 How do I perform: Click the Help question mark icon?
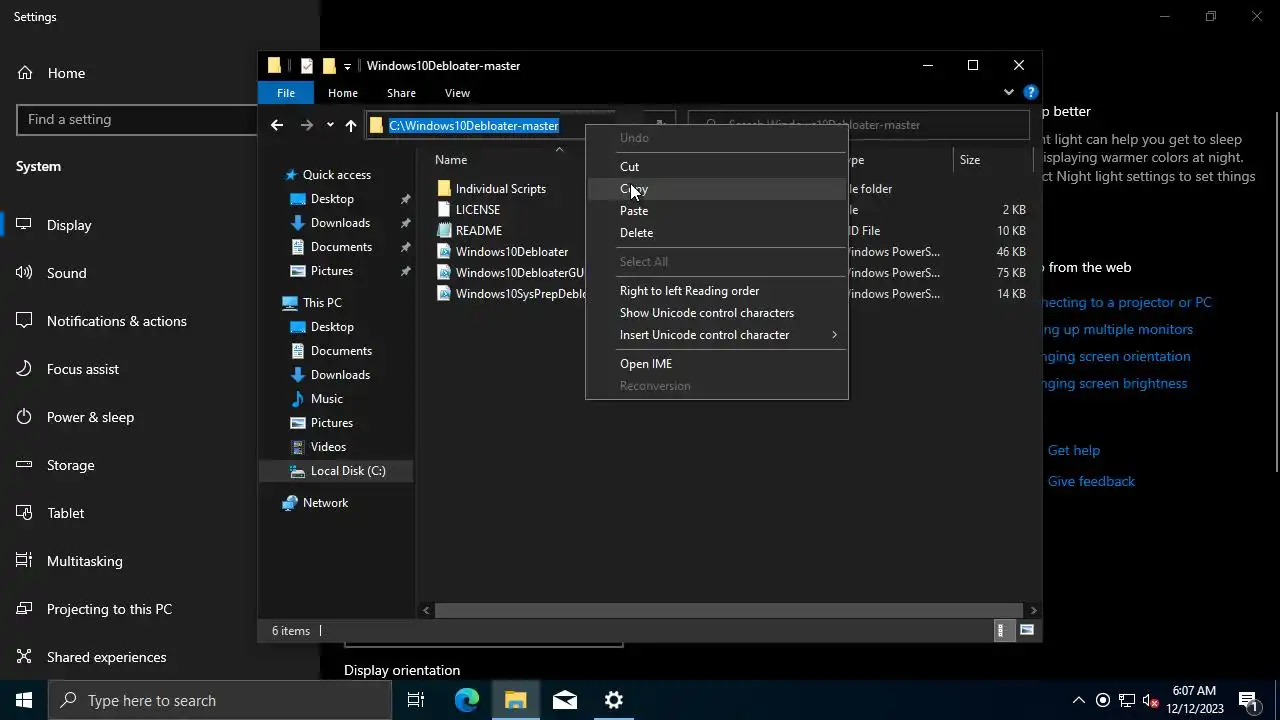[x=1030, y=92]
